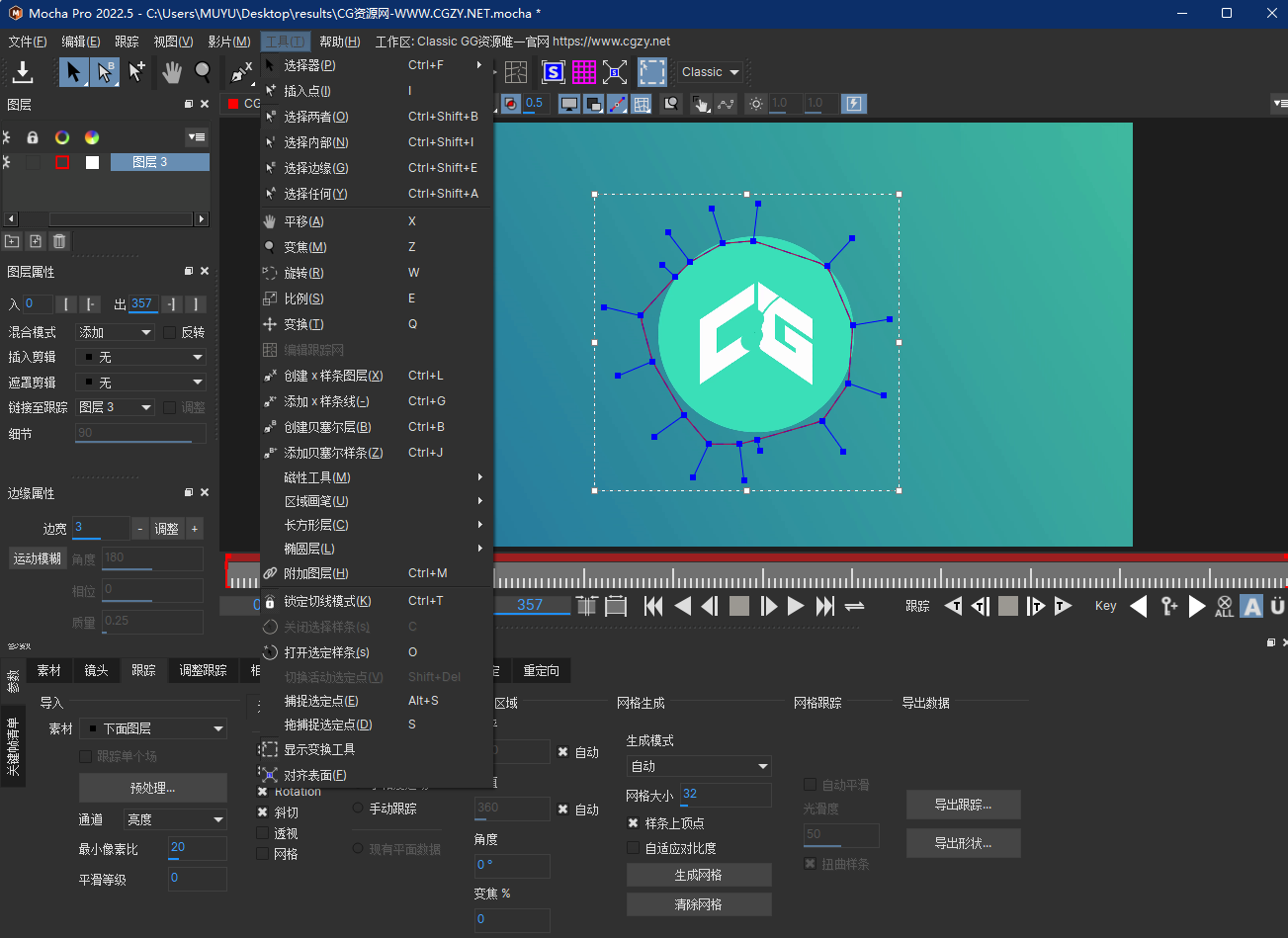The width and height of the screenshot is (1288, 938).
Task: Choose 创建贝塞尔层(B) from the tools menu
Action: (327, 427)
